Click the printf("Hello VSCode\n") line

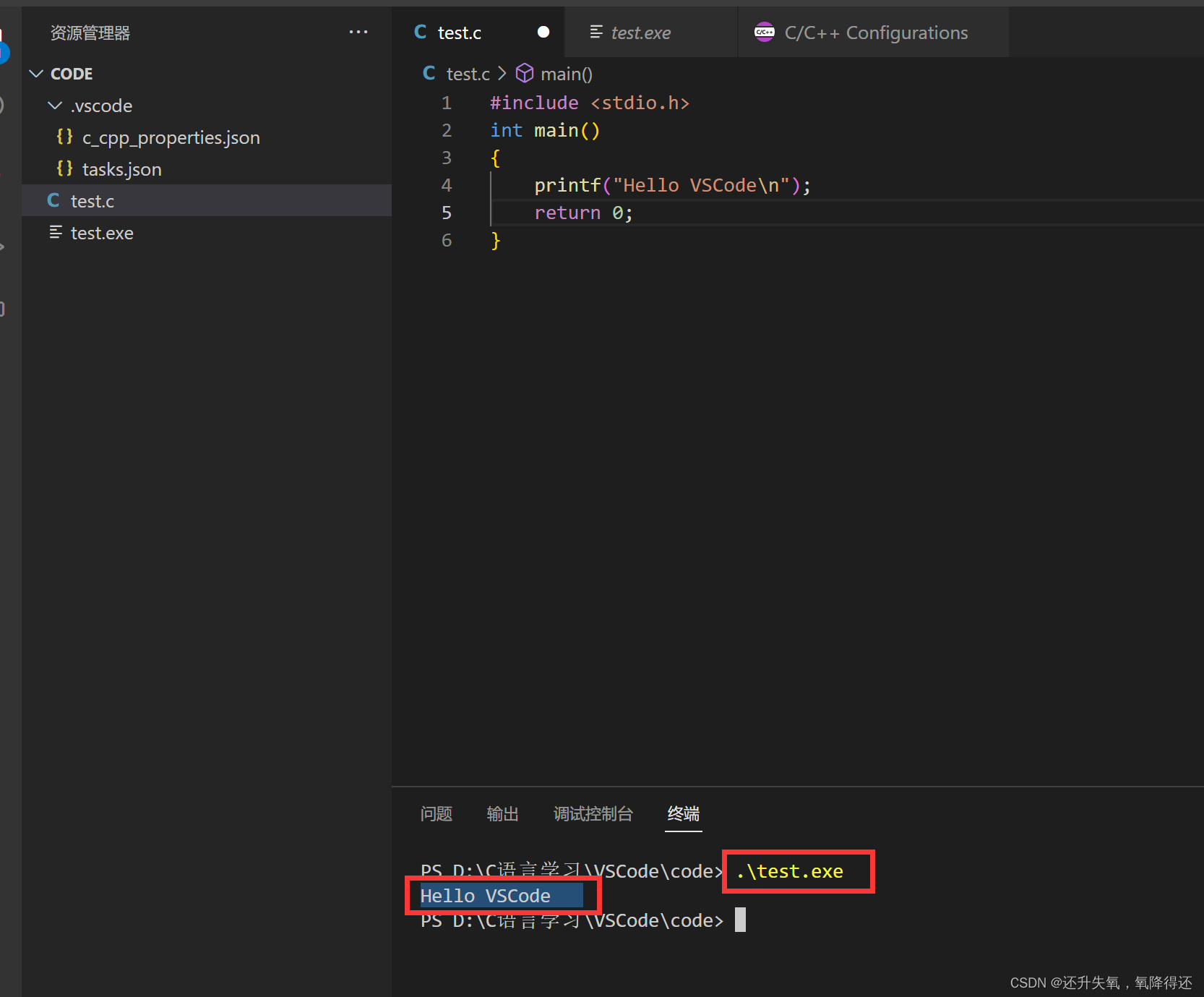tap(673, 185)
